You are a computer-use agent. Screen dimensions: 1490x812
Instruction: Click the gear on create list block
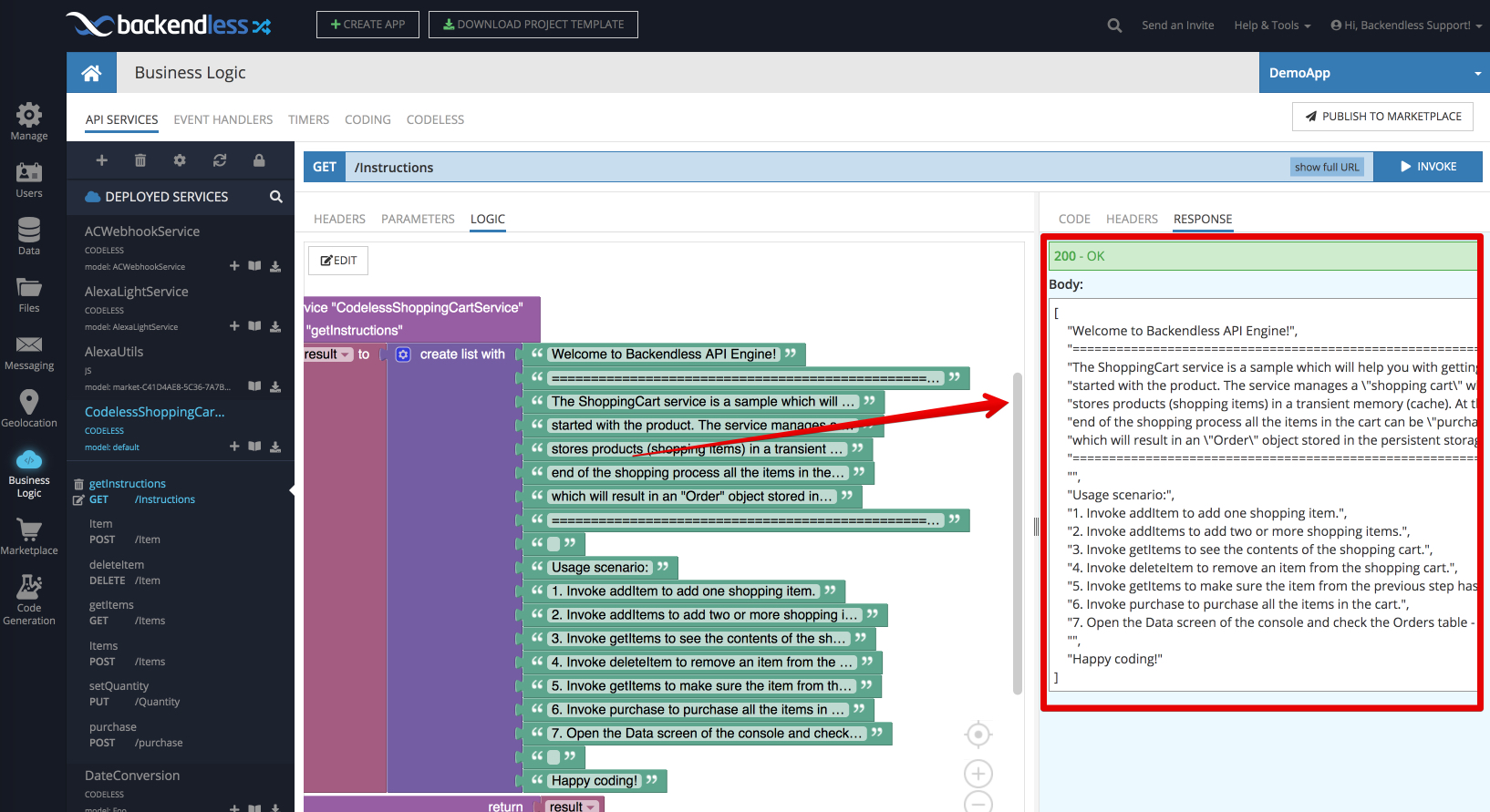pyautogui.click(x=403, y=355)
